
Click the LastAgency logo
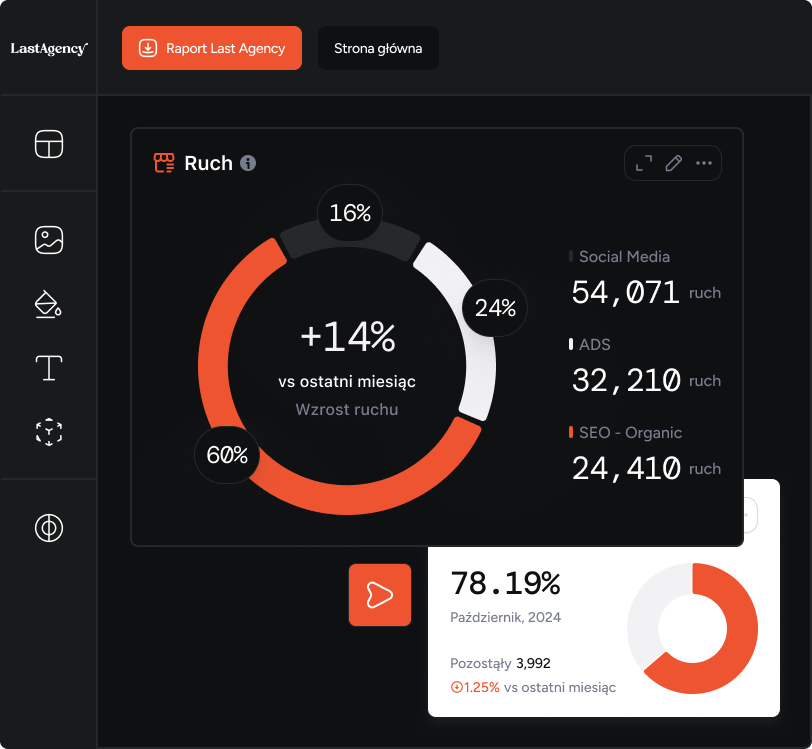(49, 48)
